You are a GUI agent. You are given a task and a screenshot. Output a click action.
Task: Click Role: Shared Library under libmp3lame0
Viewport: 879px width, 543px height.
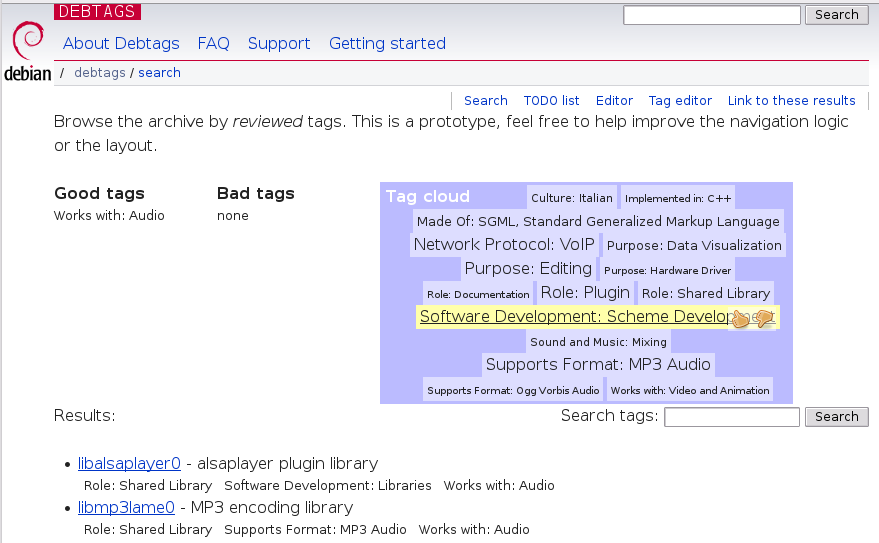148,530
